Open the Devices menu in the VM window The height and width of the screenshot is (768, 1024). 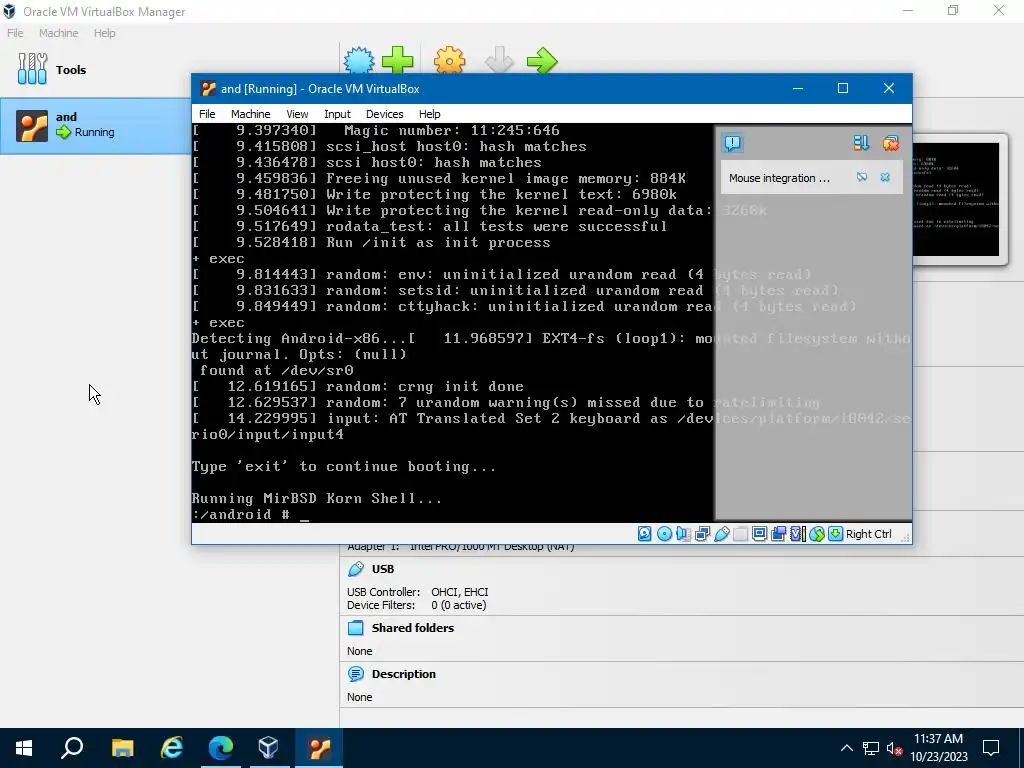click(385, 114)
